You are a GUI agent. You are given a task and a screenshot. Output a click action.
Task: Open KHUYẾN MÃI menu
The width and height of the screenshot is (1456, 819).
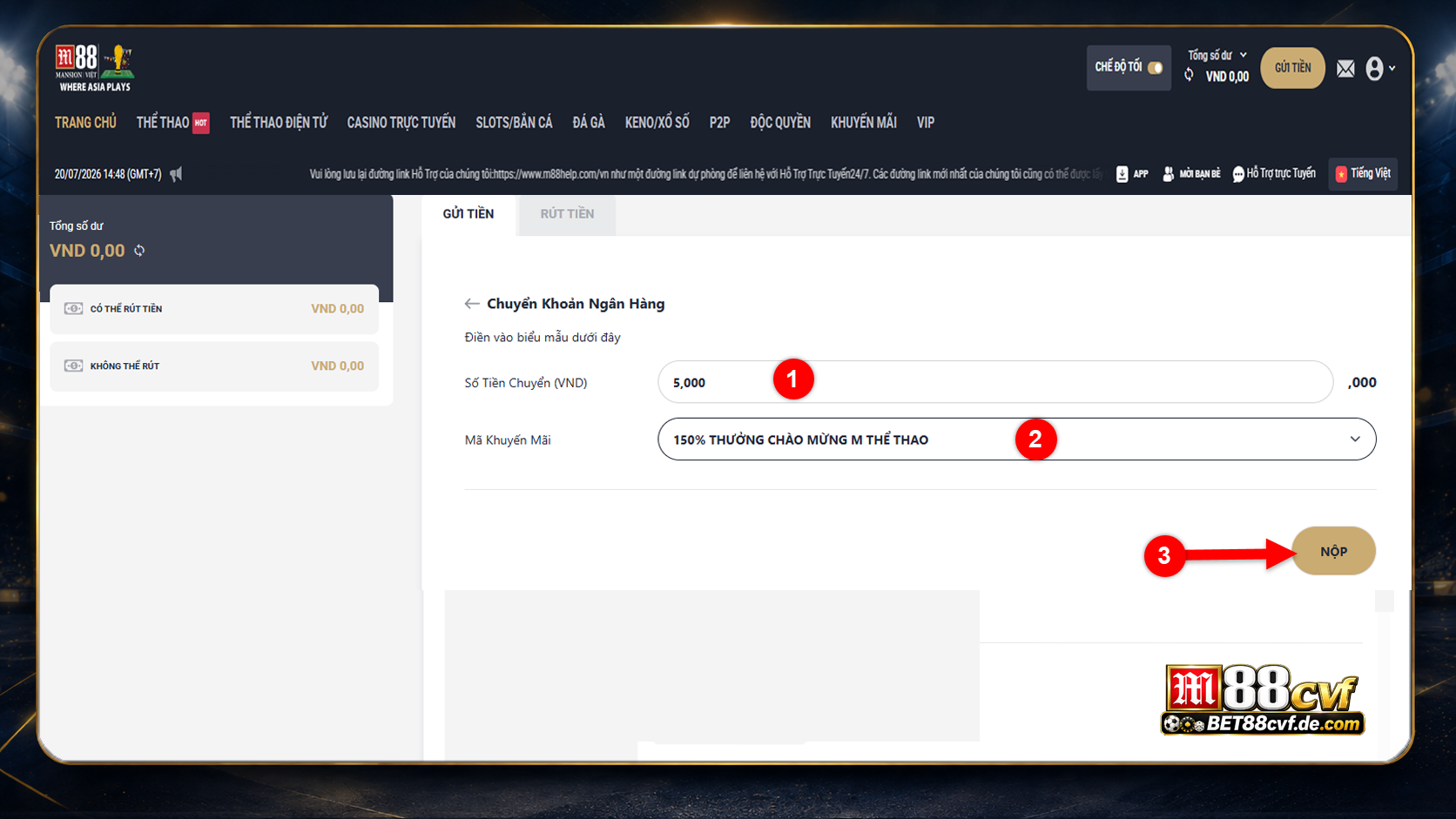click(864, 123)
